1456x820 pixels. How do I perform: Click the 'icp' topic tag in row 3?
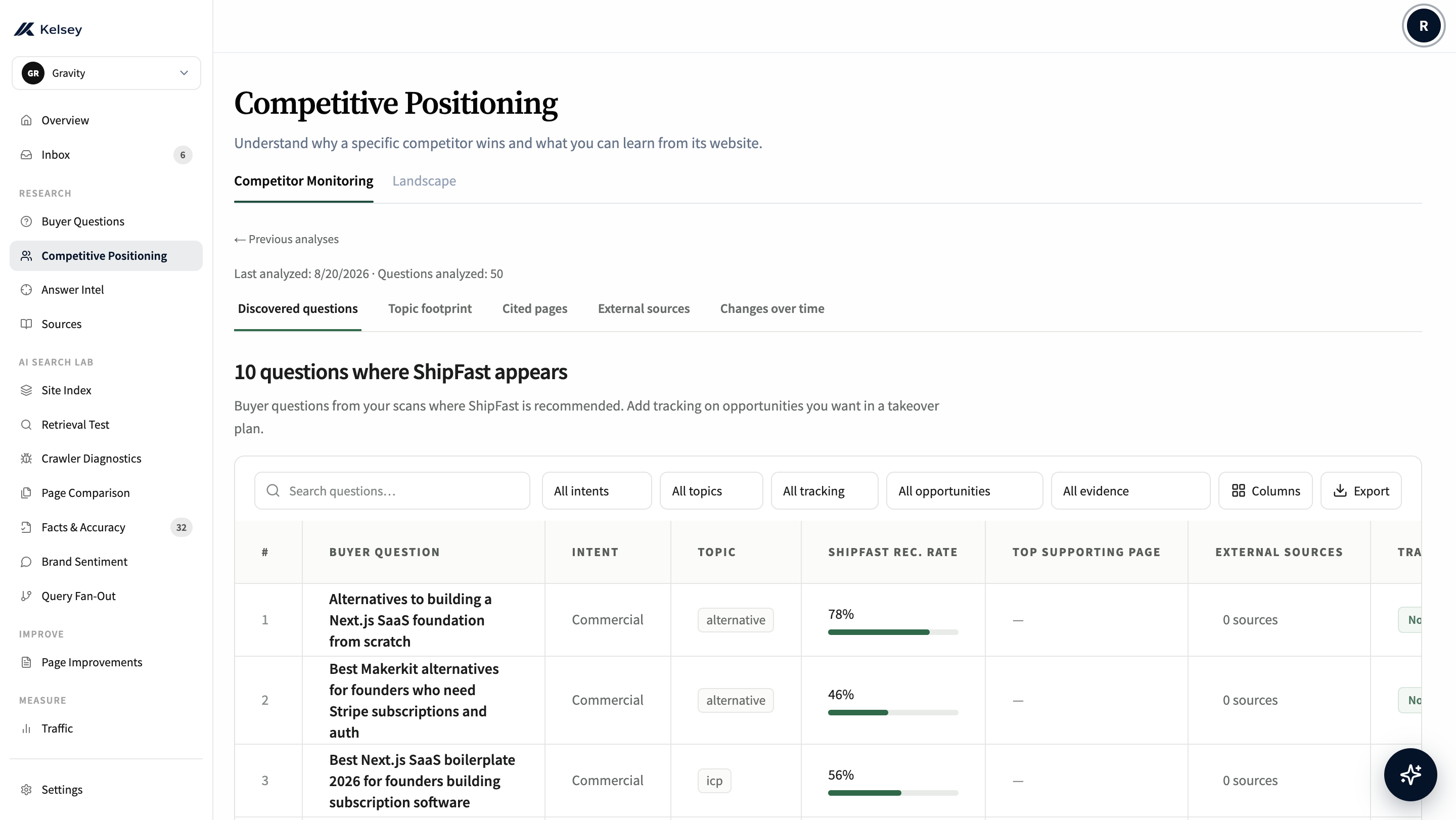click(714, 781)
